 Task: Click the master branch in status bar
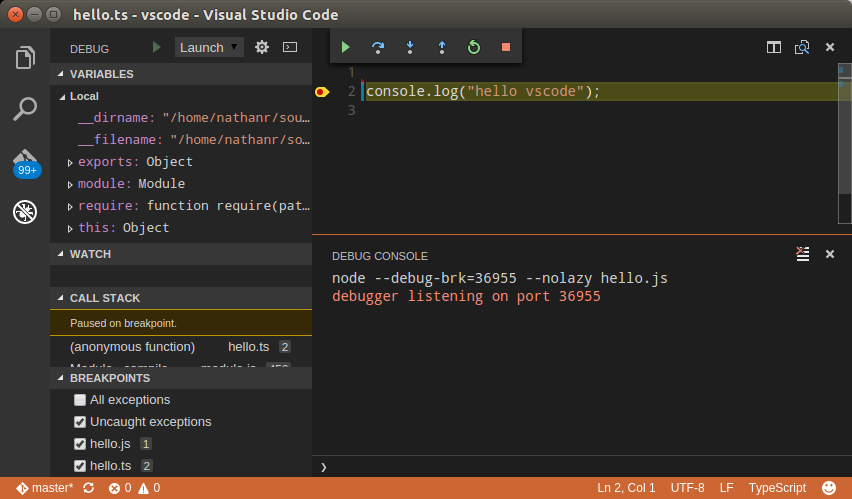pyautogui.click(x=45, y=488)
